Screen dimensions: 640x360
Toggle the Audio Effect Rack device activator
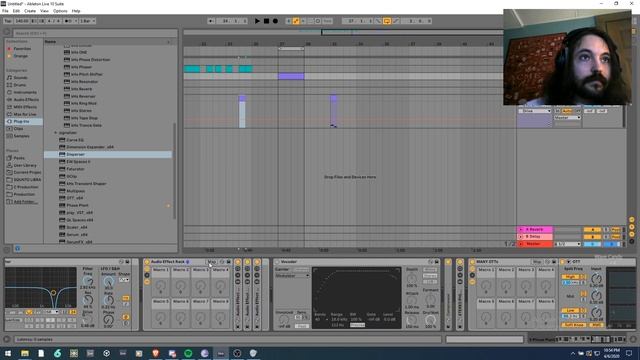(147, 262)
